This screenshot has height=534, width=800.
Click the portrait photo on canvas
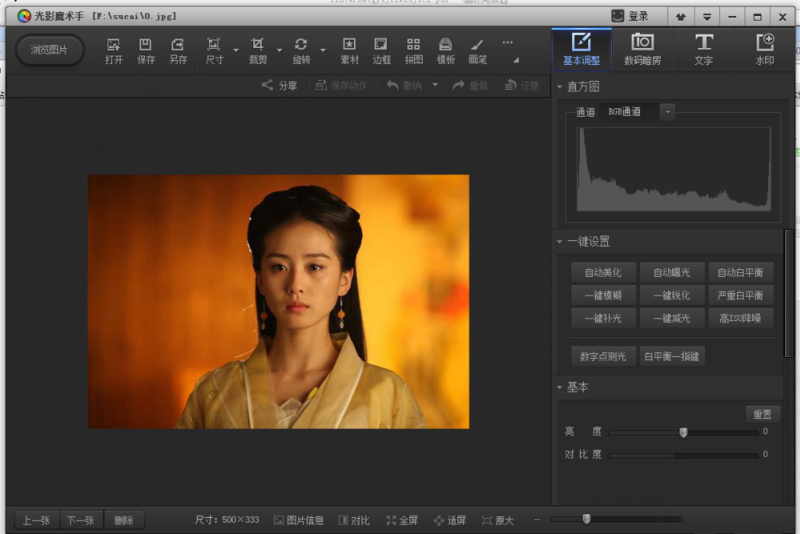click(279, 301)
